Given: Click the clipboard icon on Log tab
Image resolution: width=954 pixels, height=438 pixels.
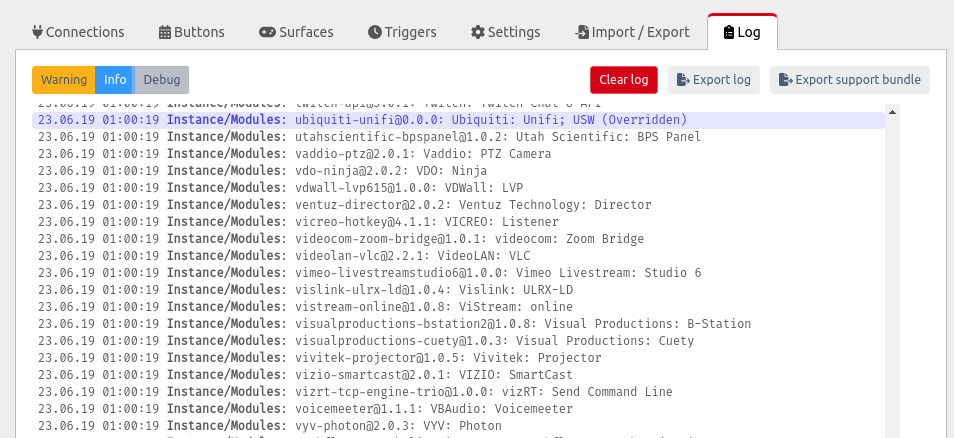Looking at the screenshot, I should 729,32.
